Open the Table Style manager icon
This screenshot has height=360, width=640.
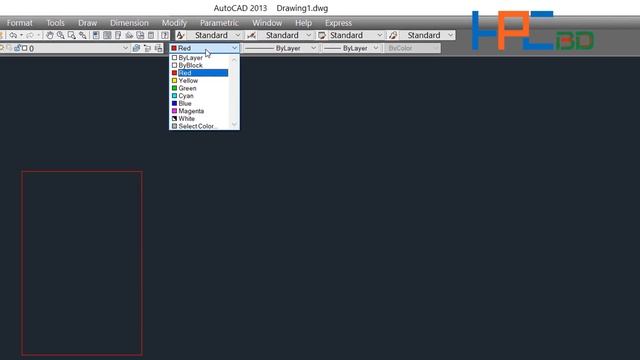[322, 36]
